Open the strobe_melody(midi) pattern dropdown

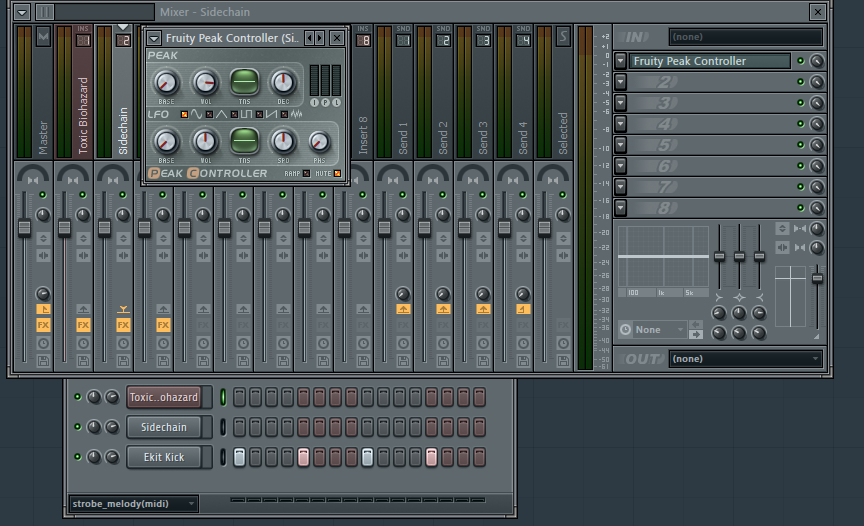[x=133, y=503]
